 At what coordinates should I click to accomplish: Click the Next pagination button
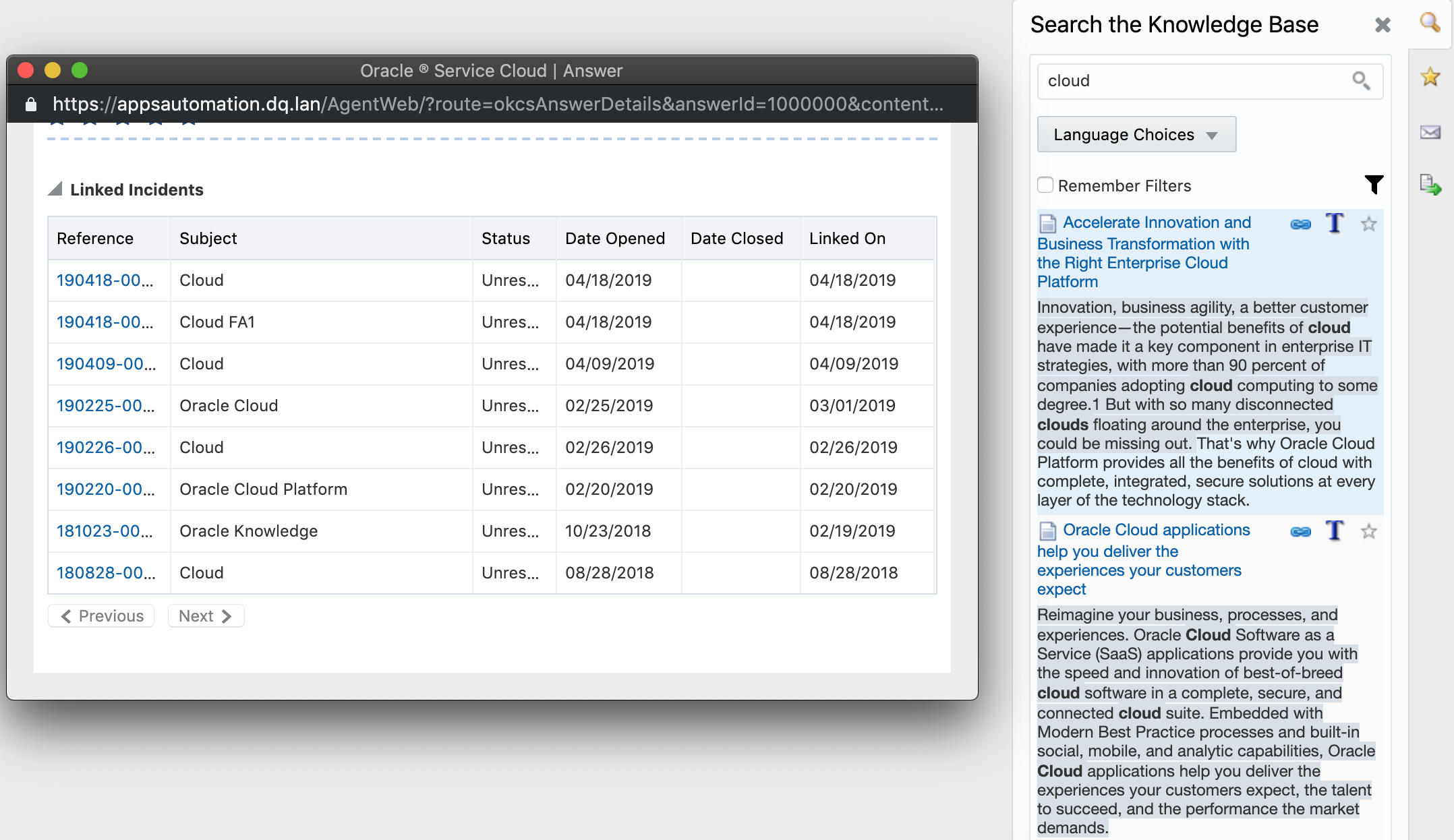(x=206, y=616)
